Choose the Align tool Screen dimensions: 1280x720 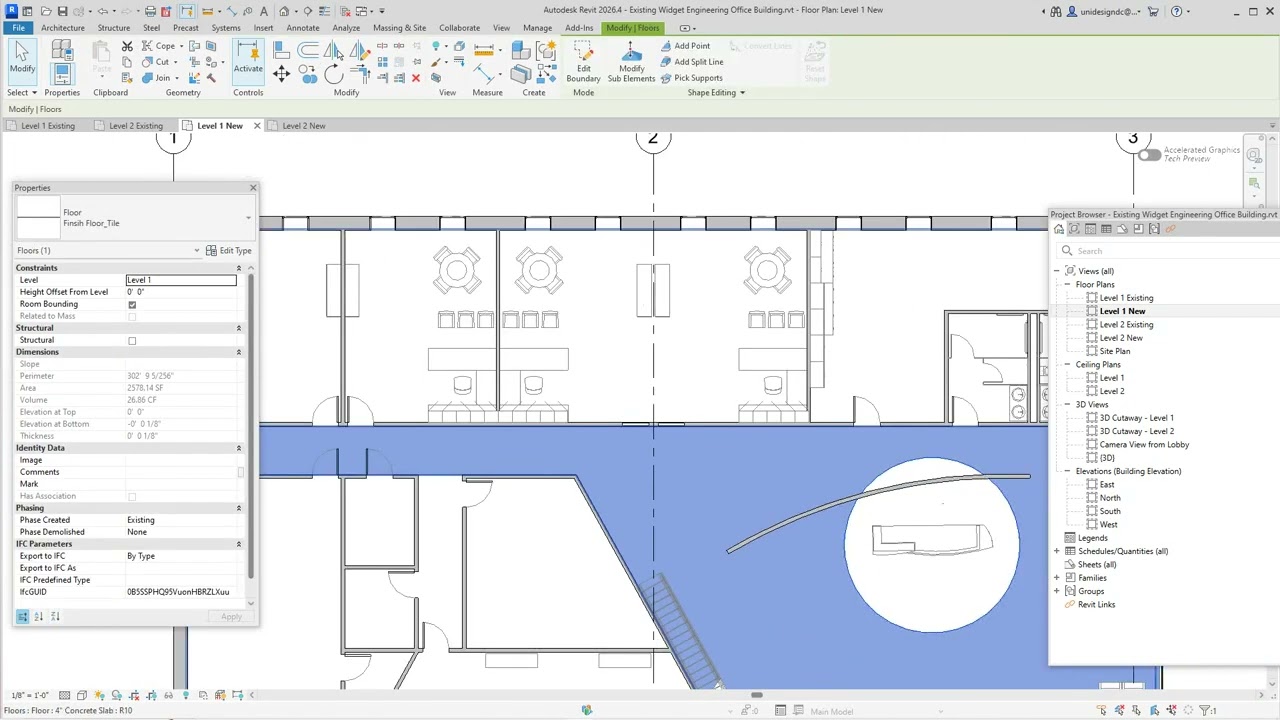[x=282, y=51]
